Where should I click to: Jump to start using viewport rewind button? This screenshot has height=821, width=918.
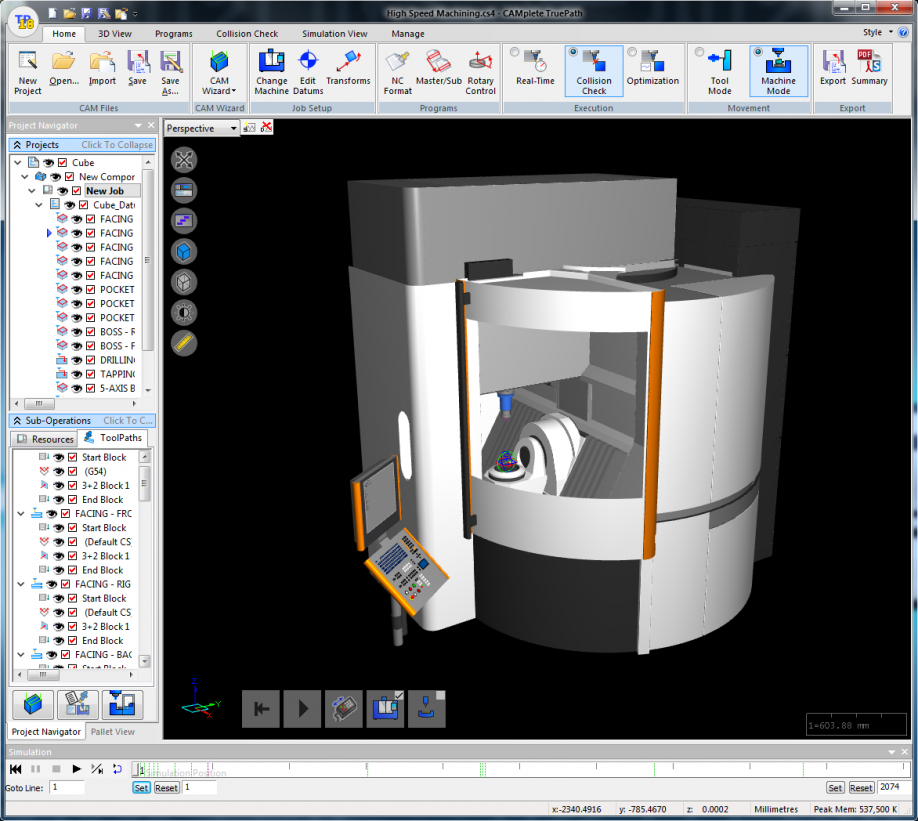pos(261,709)
